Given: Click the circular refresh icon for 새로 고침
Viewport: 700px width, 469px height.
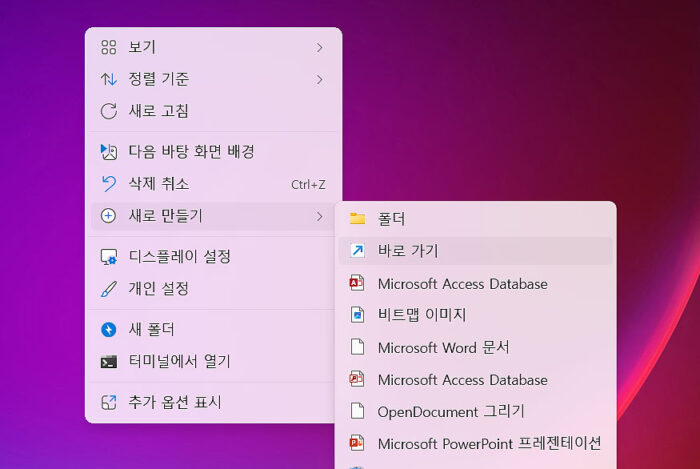Looking at the screenshot, I should (x=108, y=111).
